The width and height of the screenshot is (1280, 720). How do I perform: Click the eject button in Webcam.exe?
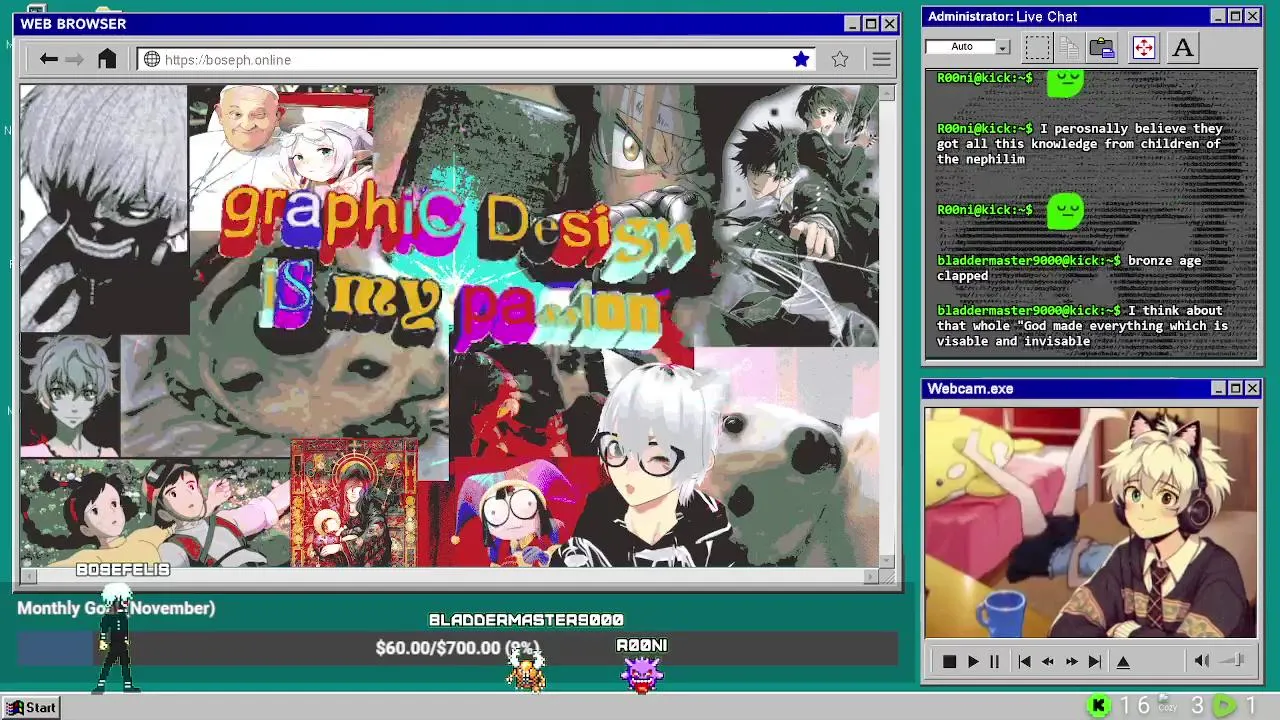(1123, 661)
